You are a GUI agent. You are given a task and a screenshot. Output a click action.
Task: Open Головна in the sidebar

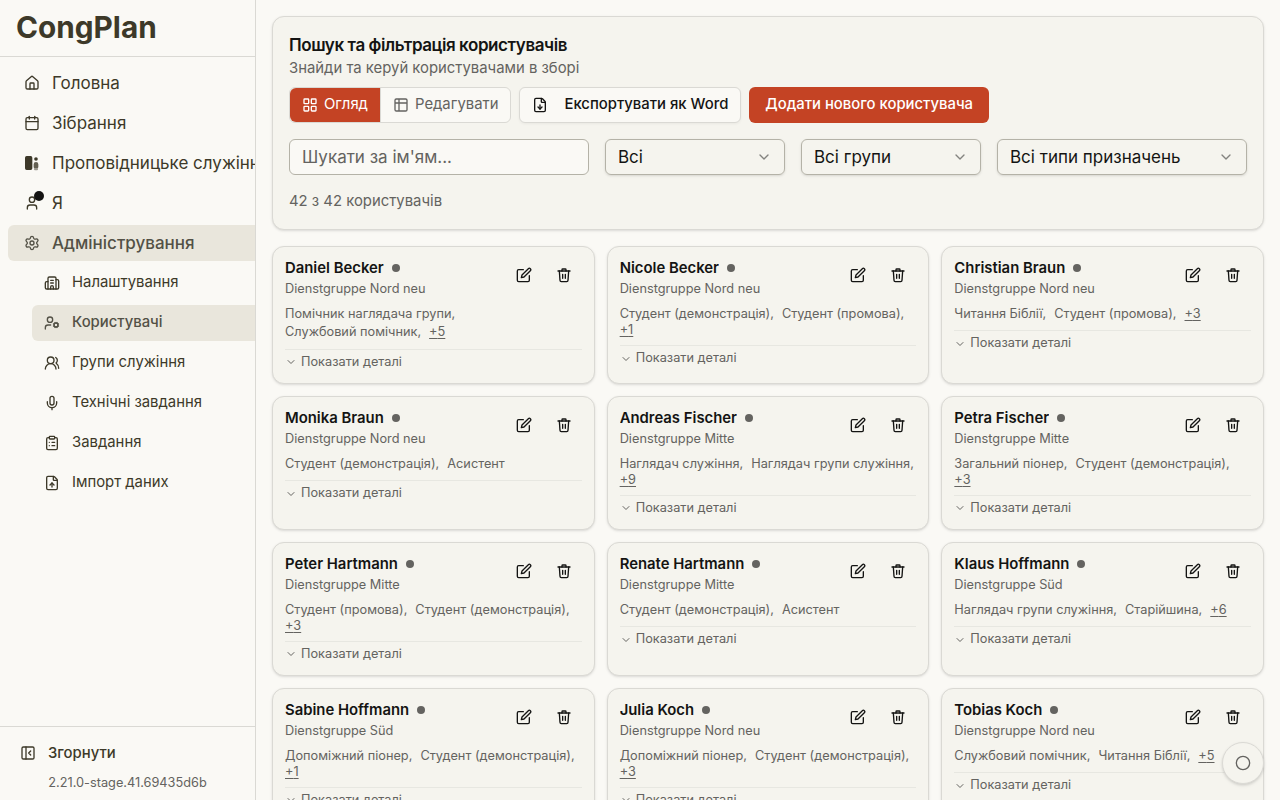coord(131,83)
